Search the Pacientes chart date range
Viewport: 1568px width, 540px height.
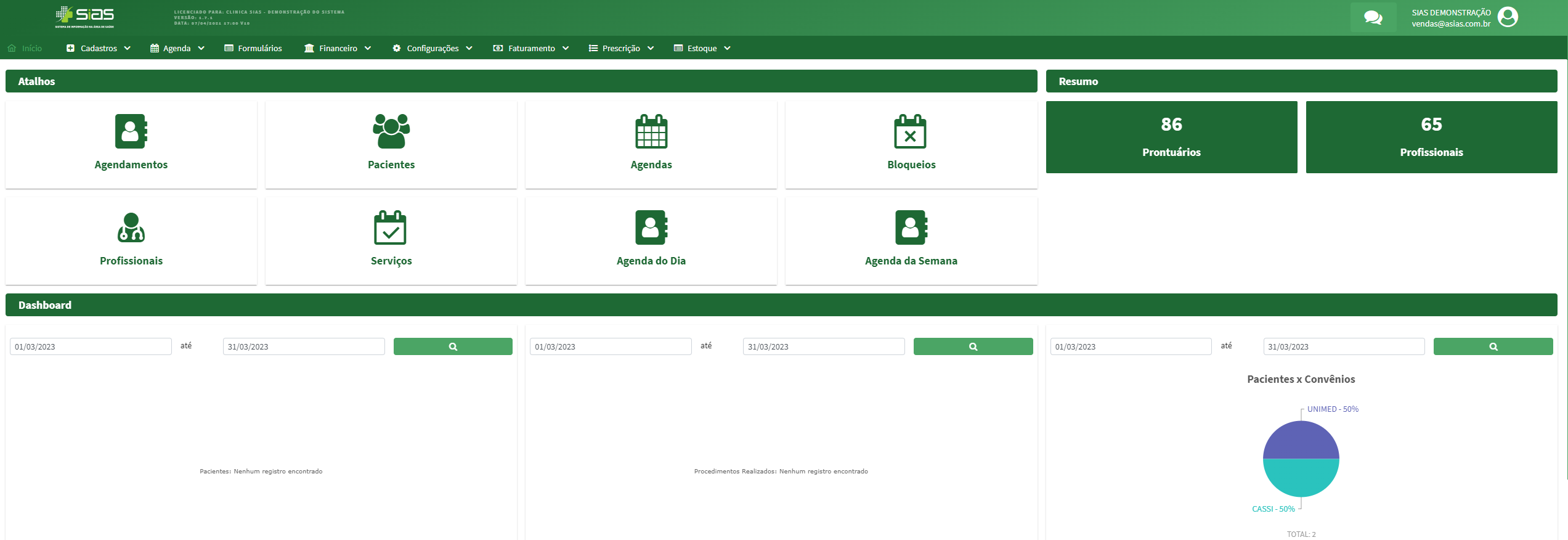click(x=453, y=346)
